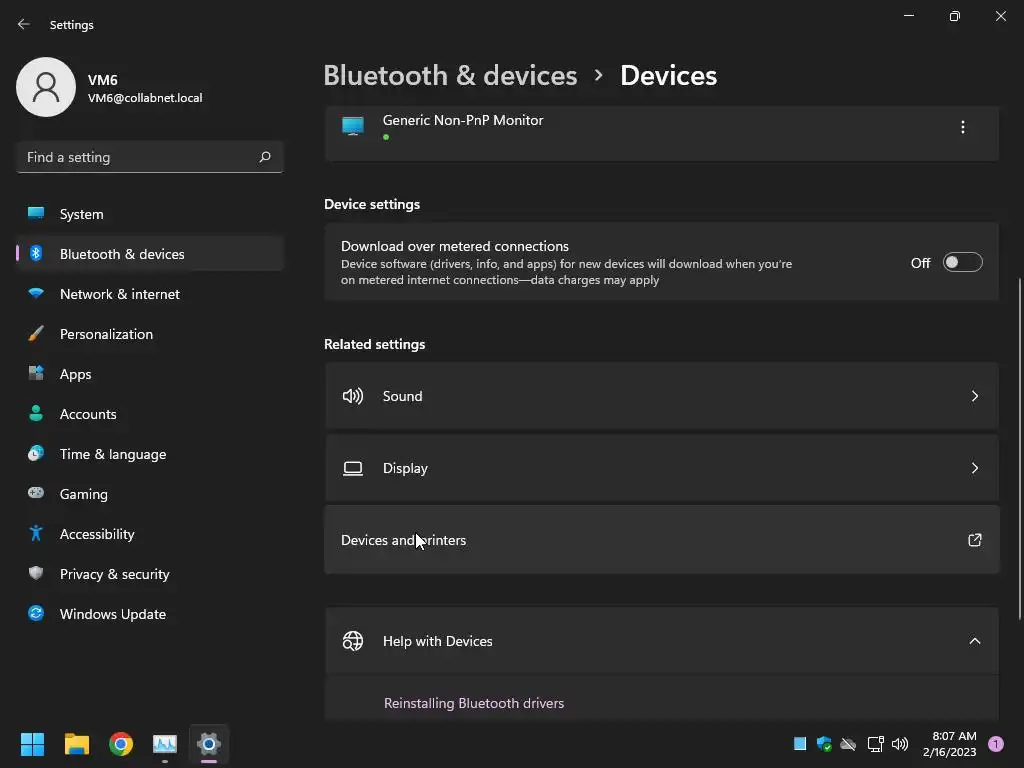Open File Explorer from the taskbar
This screenshot has height=768, width=1024.
tap(77, 744)
